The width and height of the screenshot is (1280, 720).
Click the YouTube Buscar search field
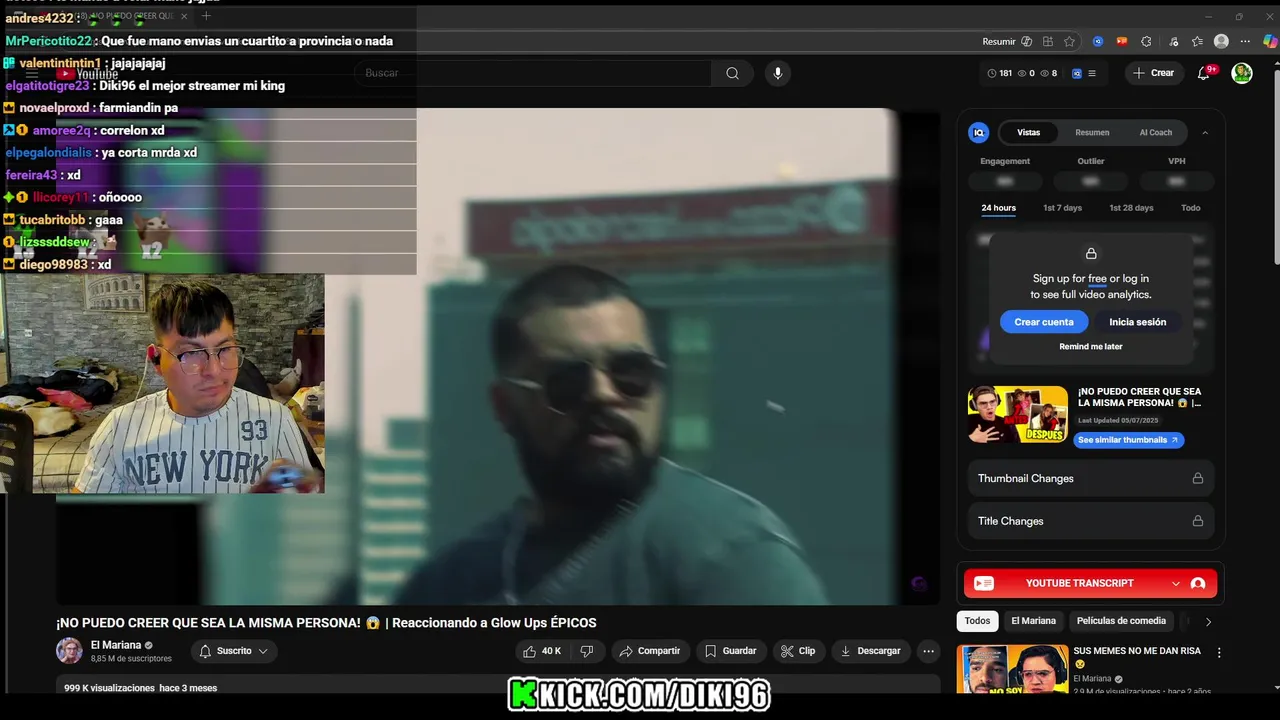click(x=532, y=73)
